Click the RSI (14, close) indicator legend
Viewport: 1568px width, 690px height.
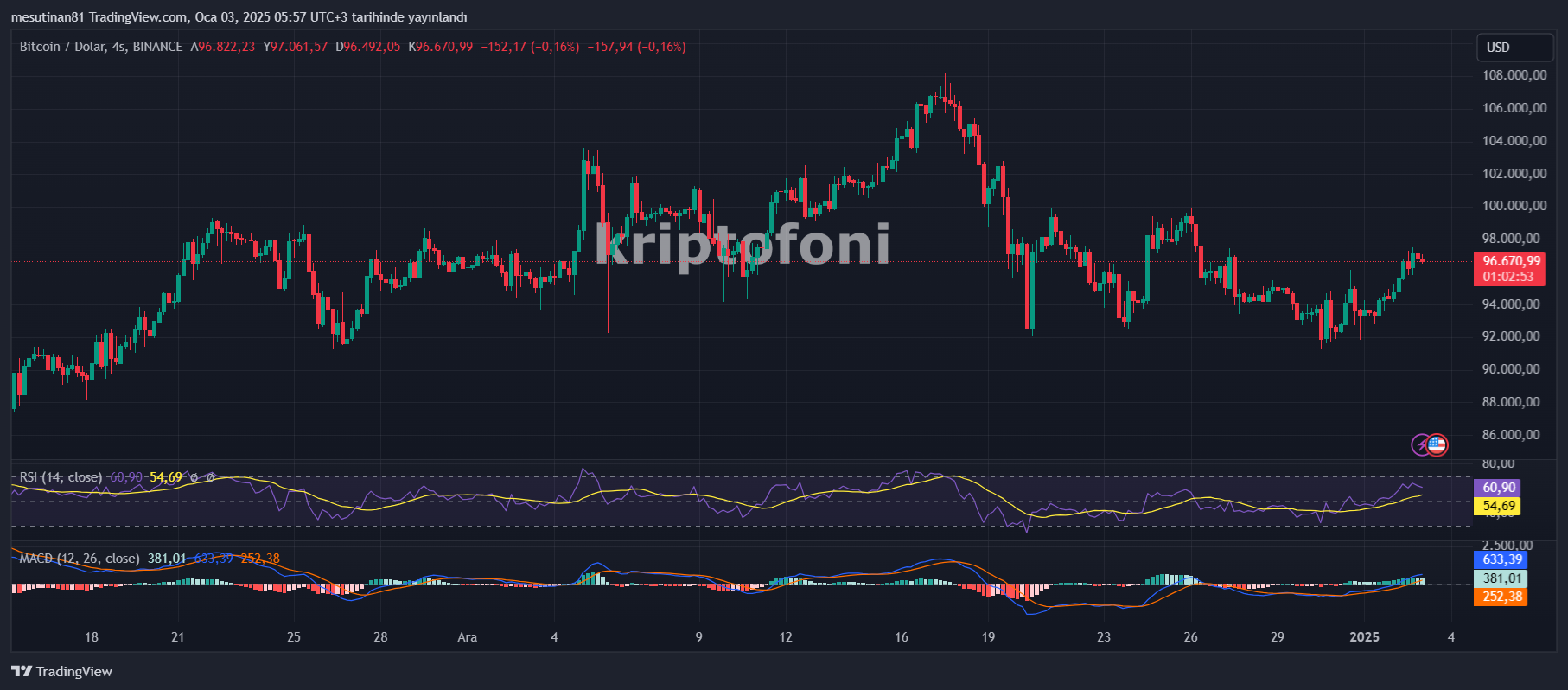tap(61, 477)
